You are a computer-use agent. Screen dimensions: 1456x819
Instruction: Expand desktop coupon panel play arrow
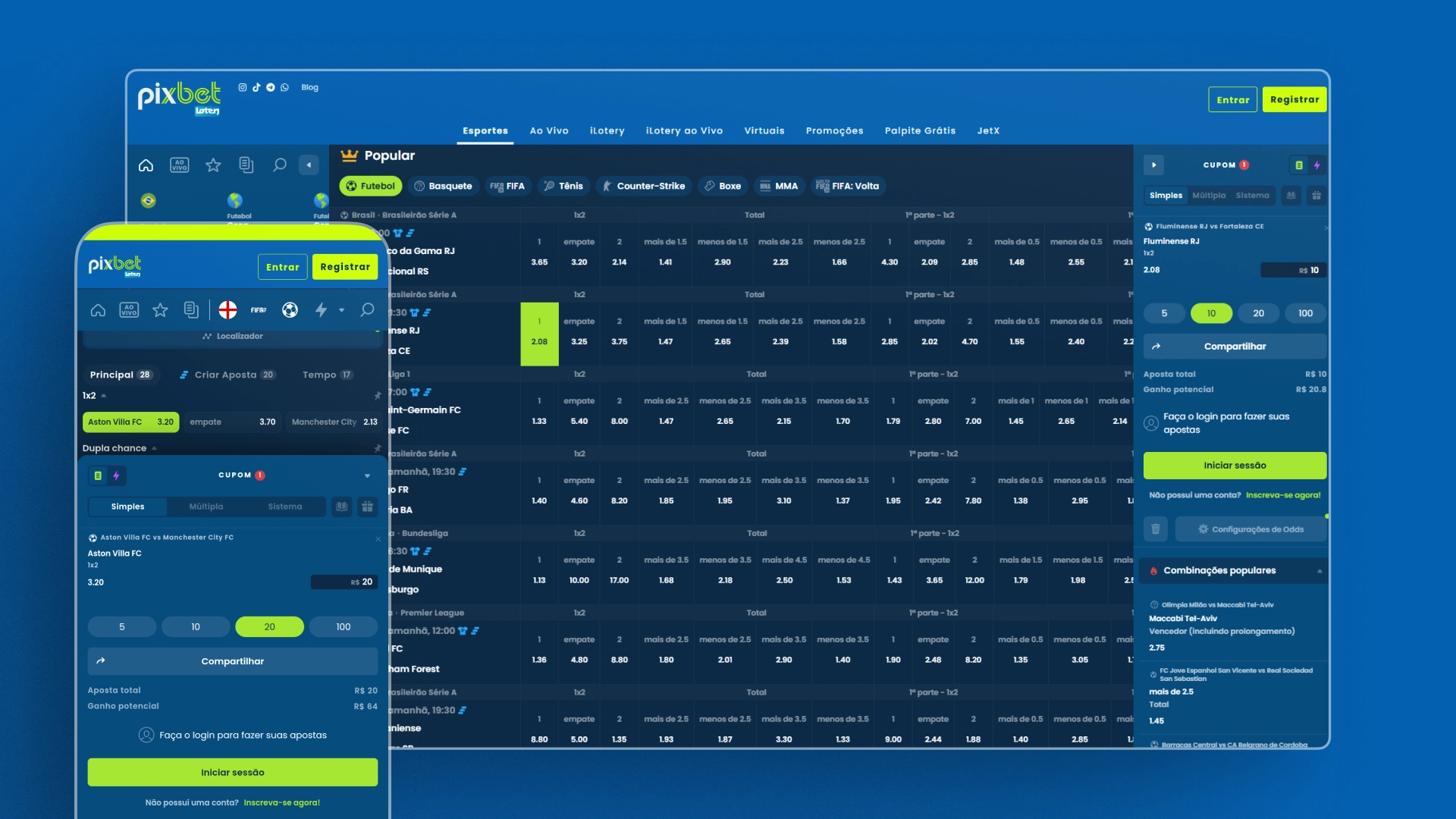coord(1153,165)
